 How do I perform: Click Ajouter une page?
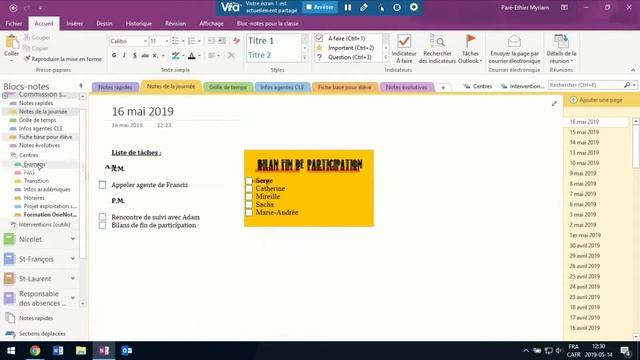[x=596, y=100]
